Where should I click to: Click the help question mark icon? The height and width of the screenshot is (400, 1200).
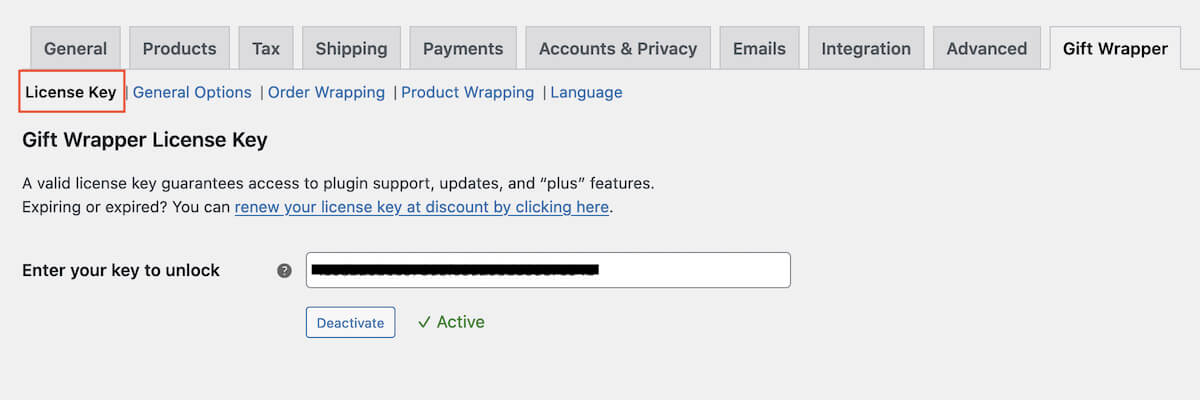284,271
